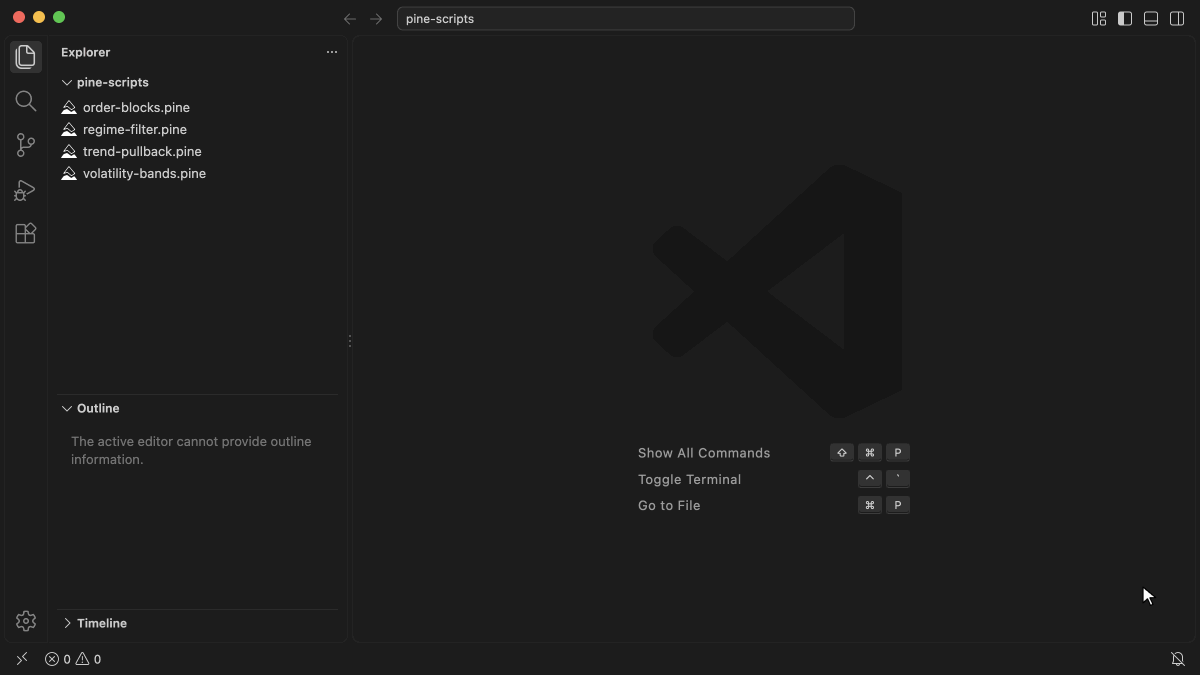Go forward with the right arrow
Image resolution: width=1200 pixels, height=675 pixels.
pos(376,19)
